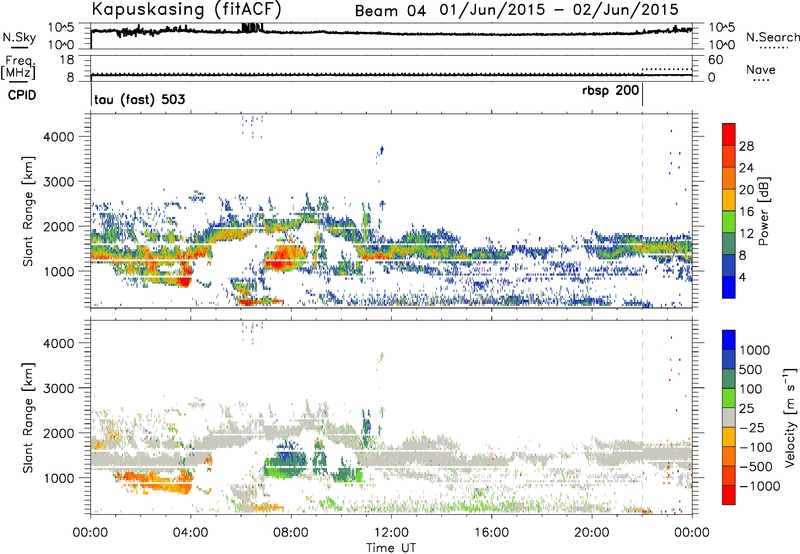800x554 pixels.
Task: Click the '60' tick on the Nave axis
Action: tap(715, 60)
